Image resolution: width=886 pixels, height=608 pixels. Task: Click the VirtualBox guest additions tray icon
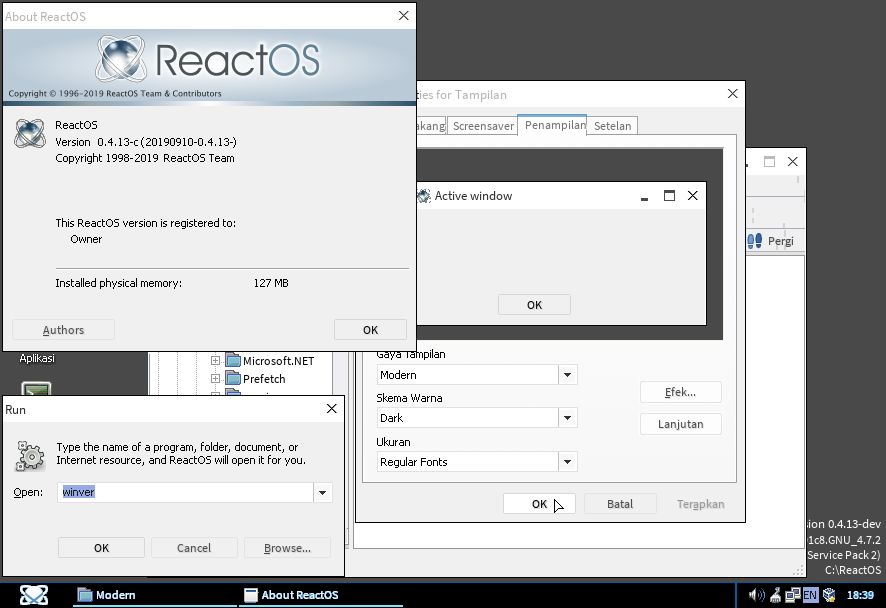829,594
